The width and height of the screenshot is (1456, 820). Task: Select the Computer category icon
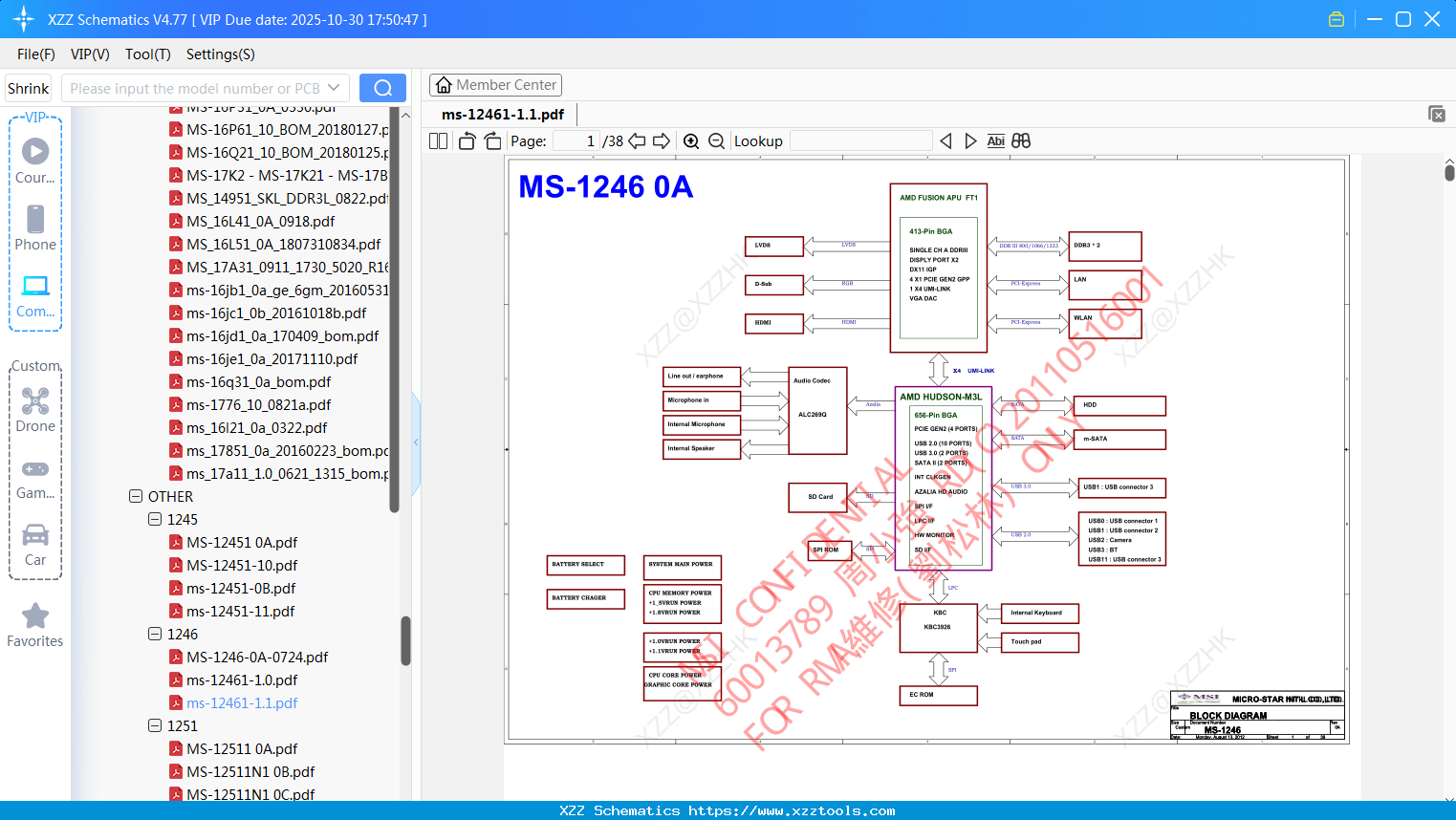click(x=35, y=294)
